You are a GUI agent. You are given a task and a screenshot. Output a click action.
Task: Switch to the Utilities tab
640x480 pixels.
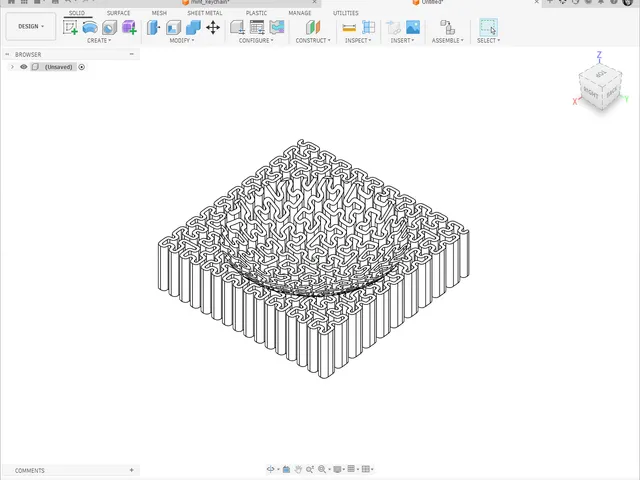coord(346,13)
